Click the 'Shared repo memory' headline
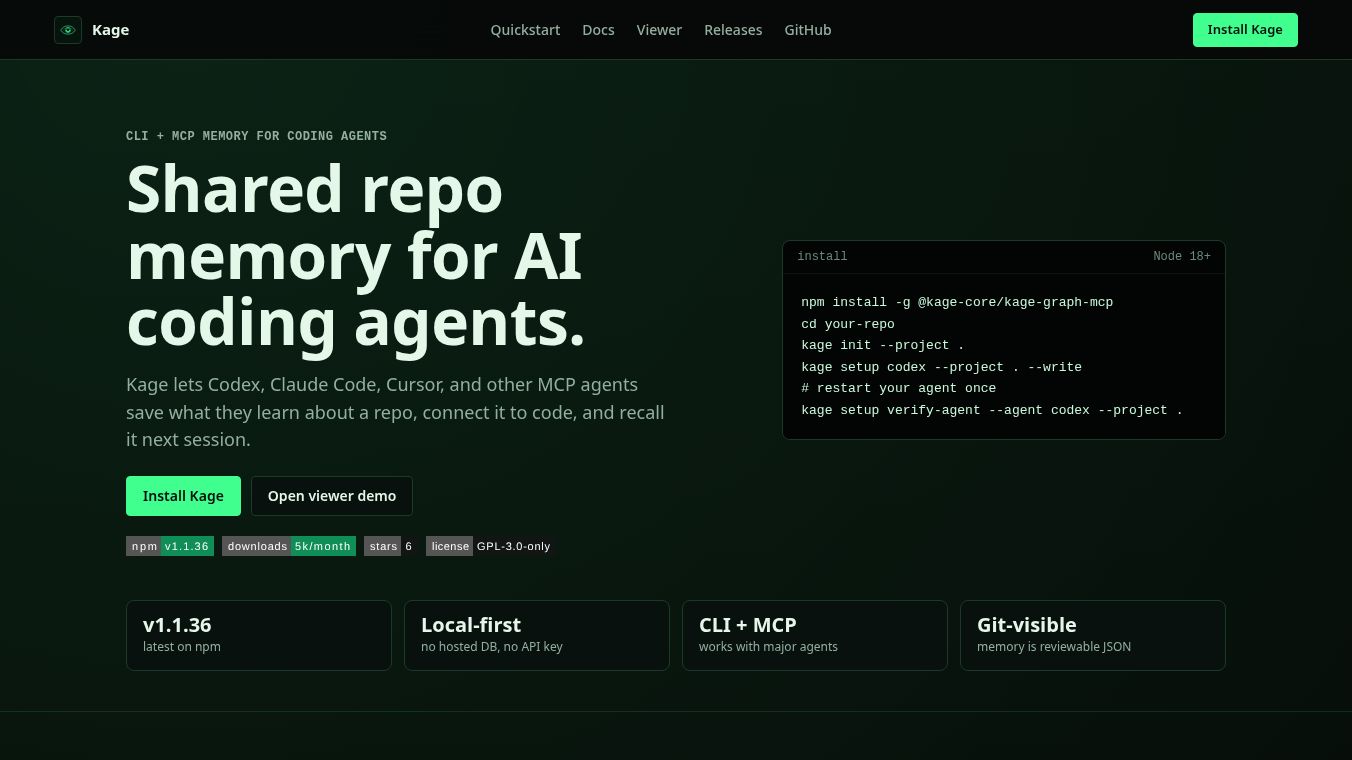Viewport: 1352px width, 760px height. coord(356,256)
